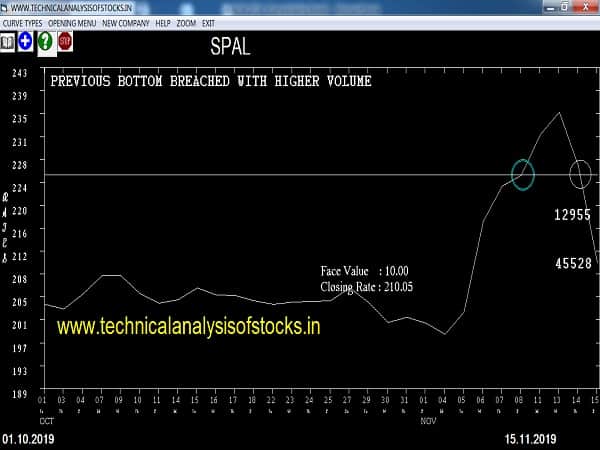Click the SPAL company title
This screenshot has height=450, width=600.
[x=231, y=47]
